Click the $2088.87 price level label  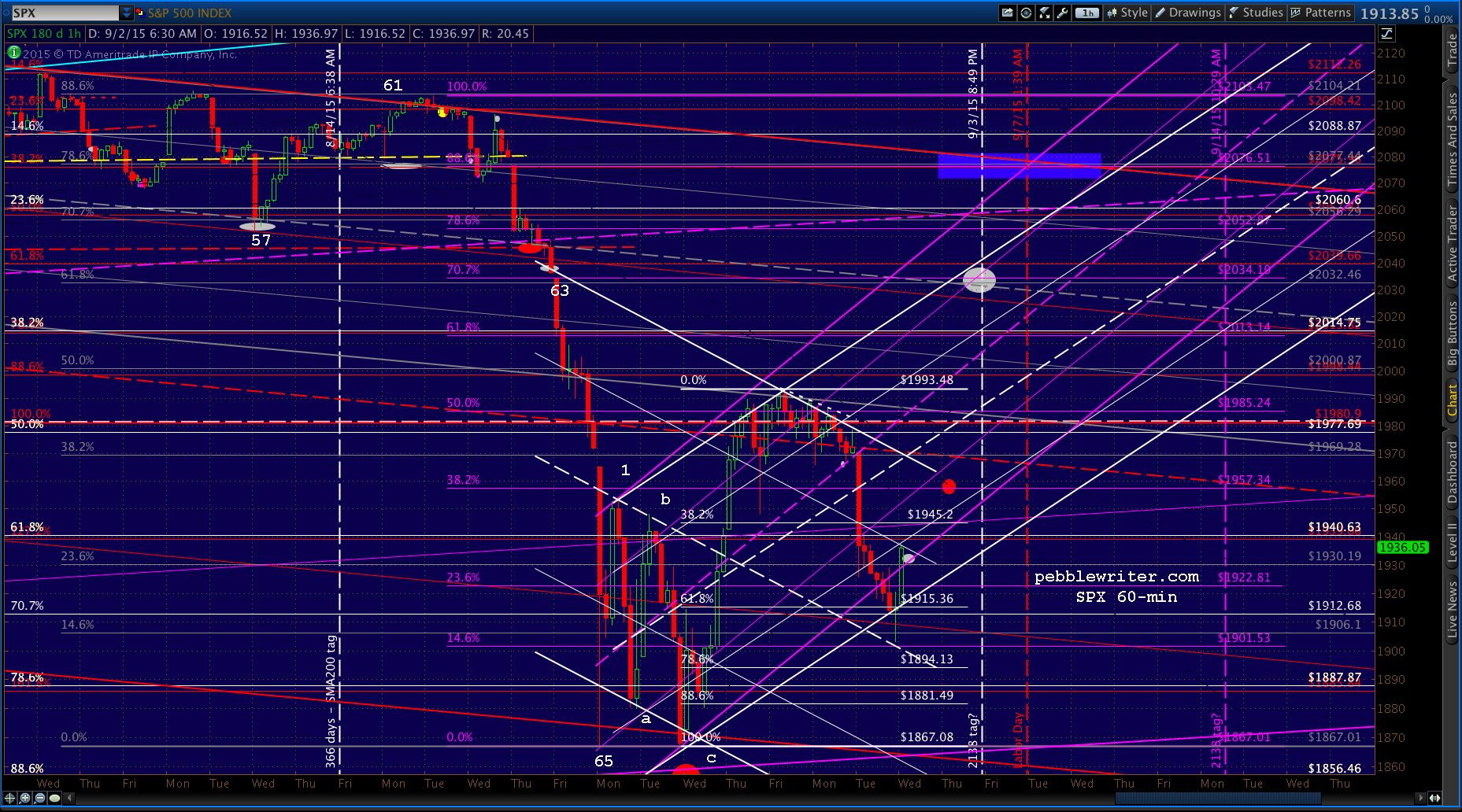click(1334, 125)
